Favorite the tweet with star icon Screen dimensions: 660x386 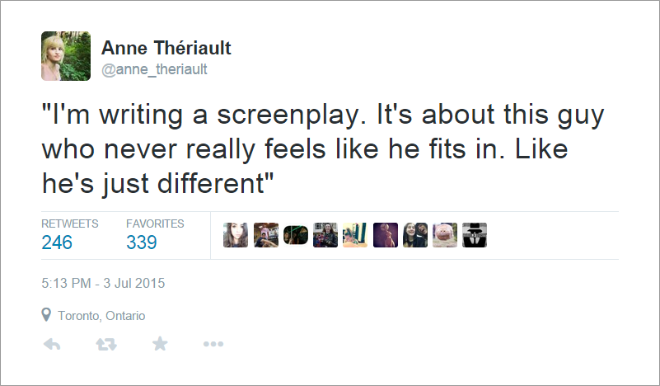pos(160,344)
